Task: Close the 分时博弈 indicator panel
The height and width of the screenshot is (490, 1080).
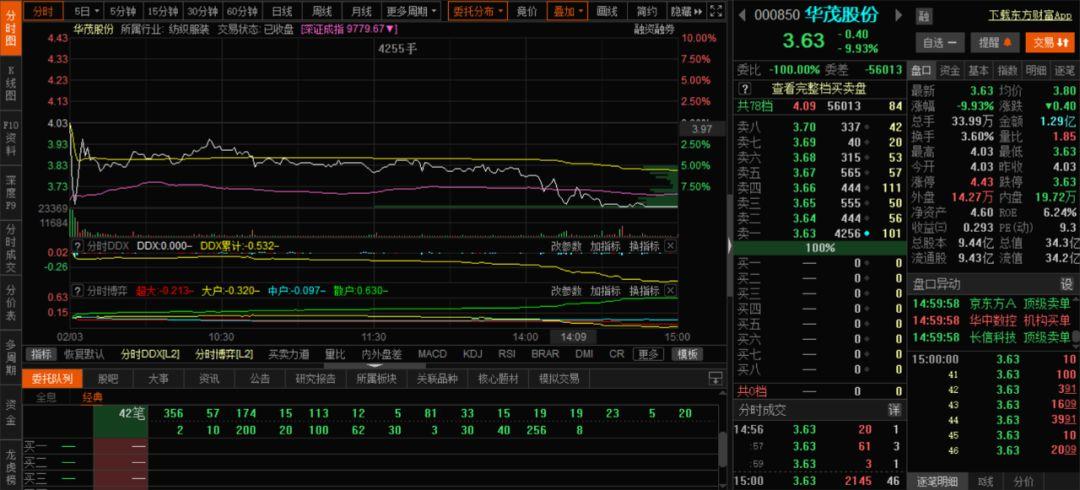Action: (670, 290)
